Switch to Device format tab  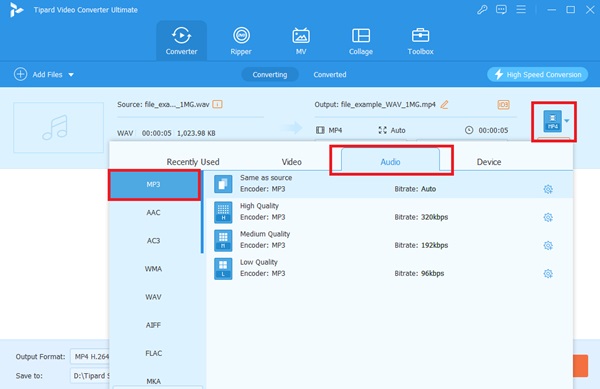489,162
